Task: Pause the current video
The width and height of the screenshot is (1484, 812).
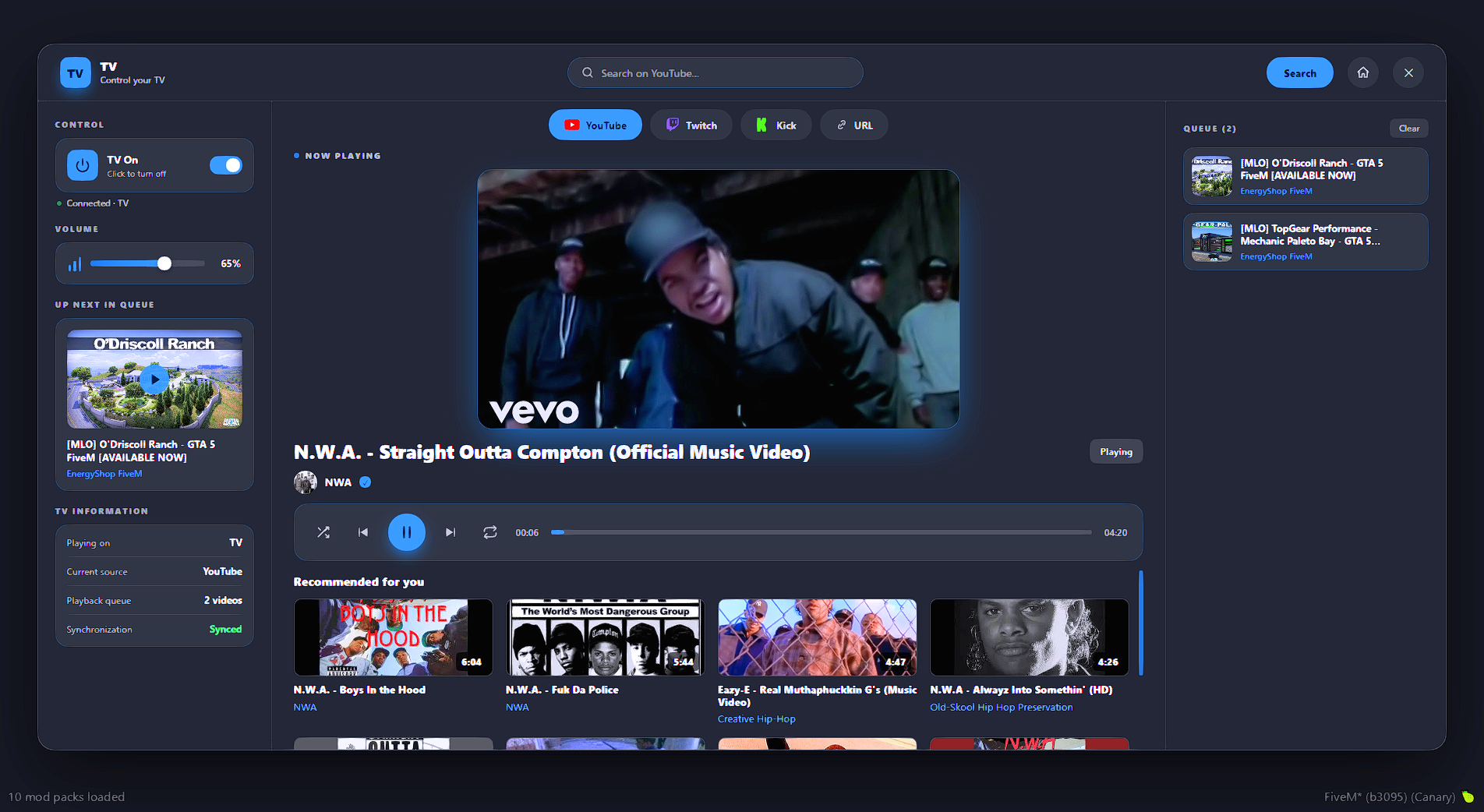Action: tap(407, 532)
